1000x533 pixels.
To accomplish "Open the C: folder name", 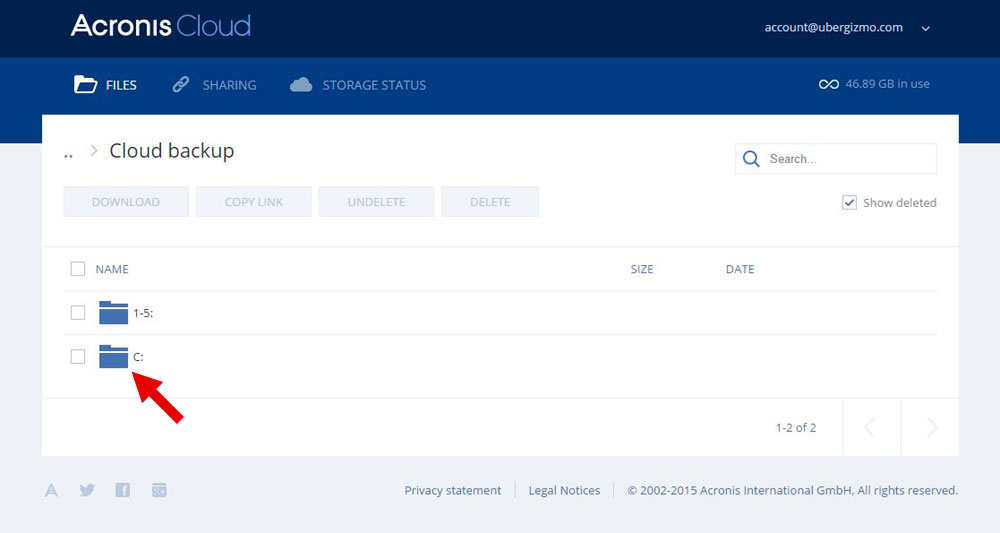I will point(138,357).
